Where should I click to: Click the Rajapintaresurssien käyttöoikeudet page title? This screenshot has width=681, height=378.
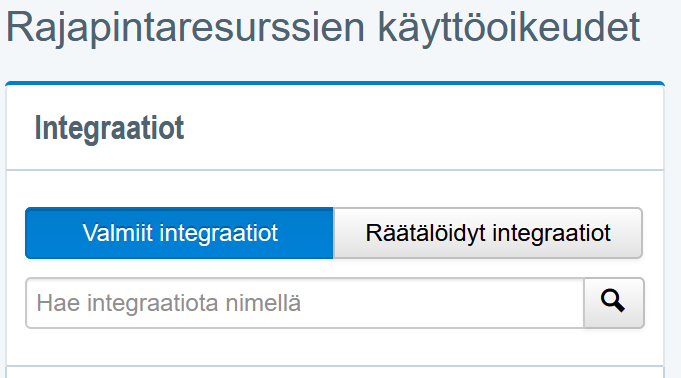pyautogui.click(x=323, y=28)
